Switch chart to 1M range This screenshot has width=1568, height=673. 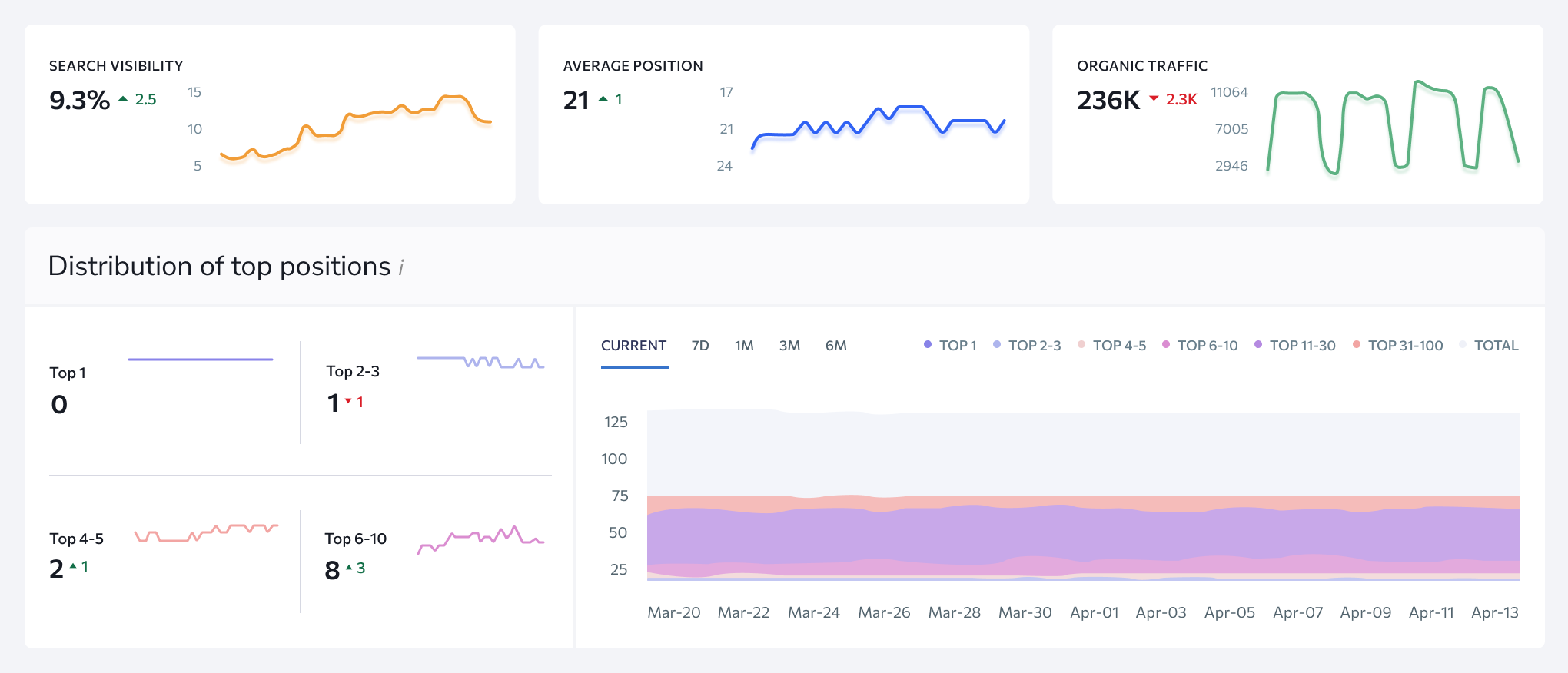pos(744,346)
